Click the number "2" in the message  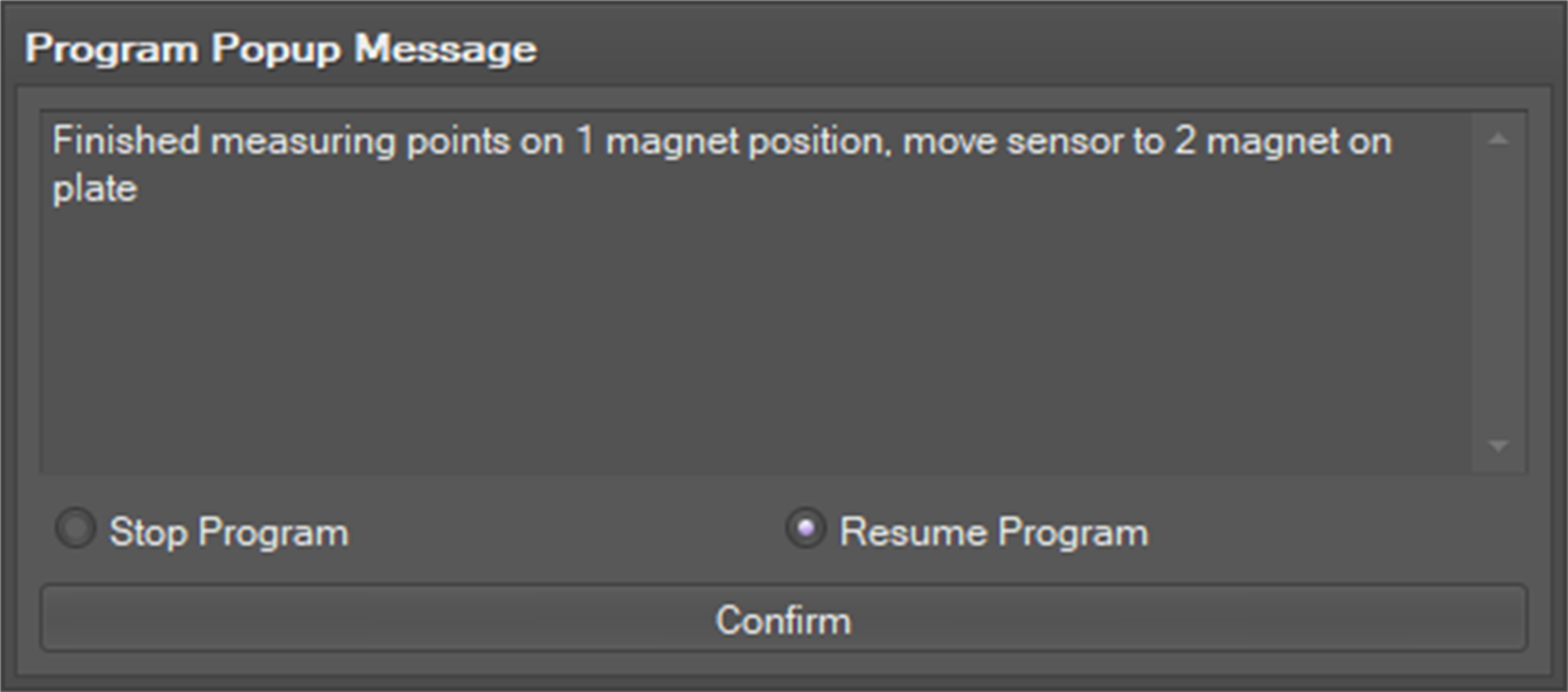point(1185,142)
